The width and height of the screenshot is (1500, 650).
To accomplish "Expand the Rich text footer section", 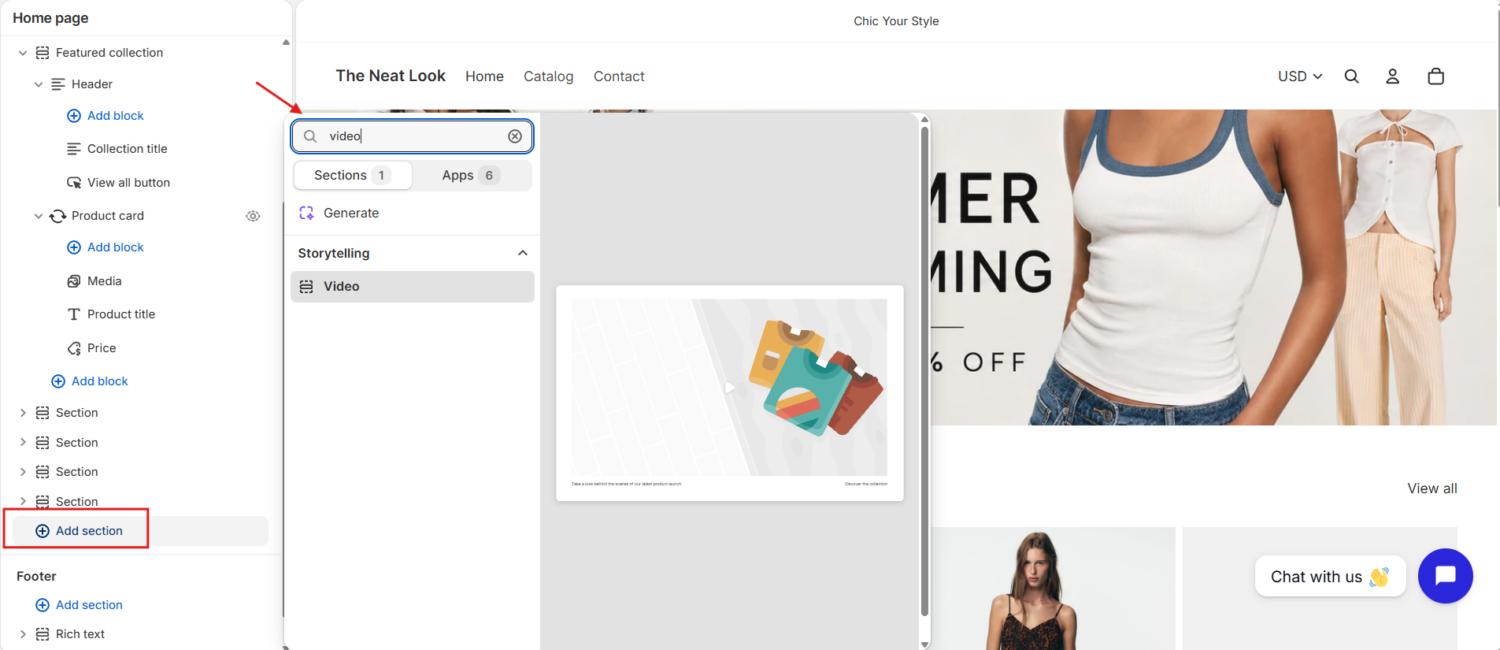I will 23,634.
